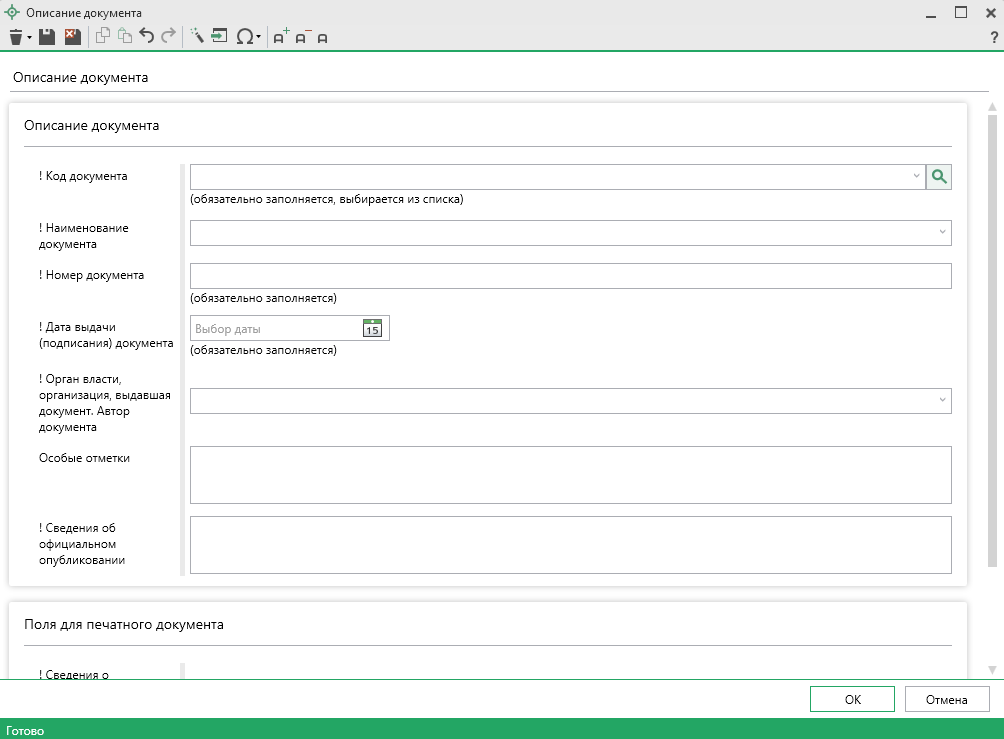Click the floppy disk save icon
This screenshot has width=1004, height=739.
[46, 37]
